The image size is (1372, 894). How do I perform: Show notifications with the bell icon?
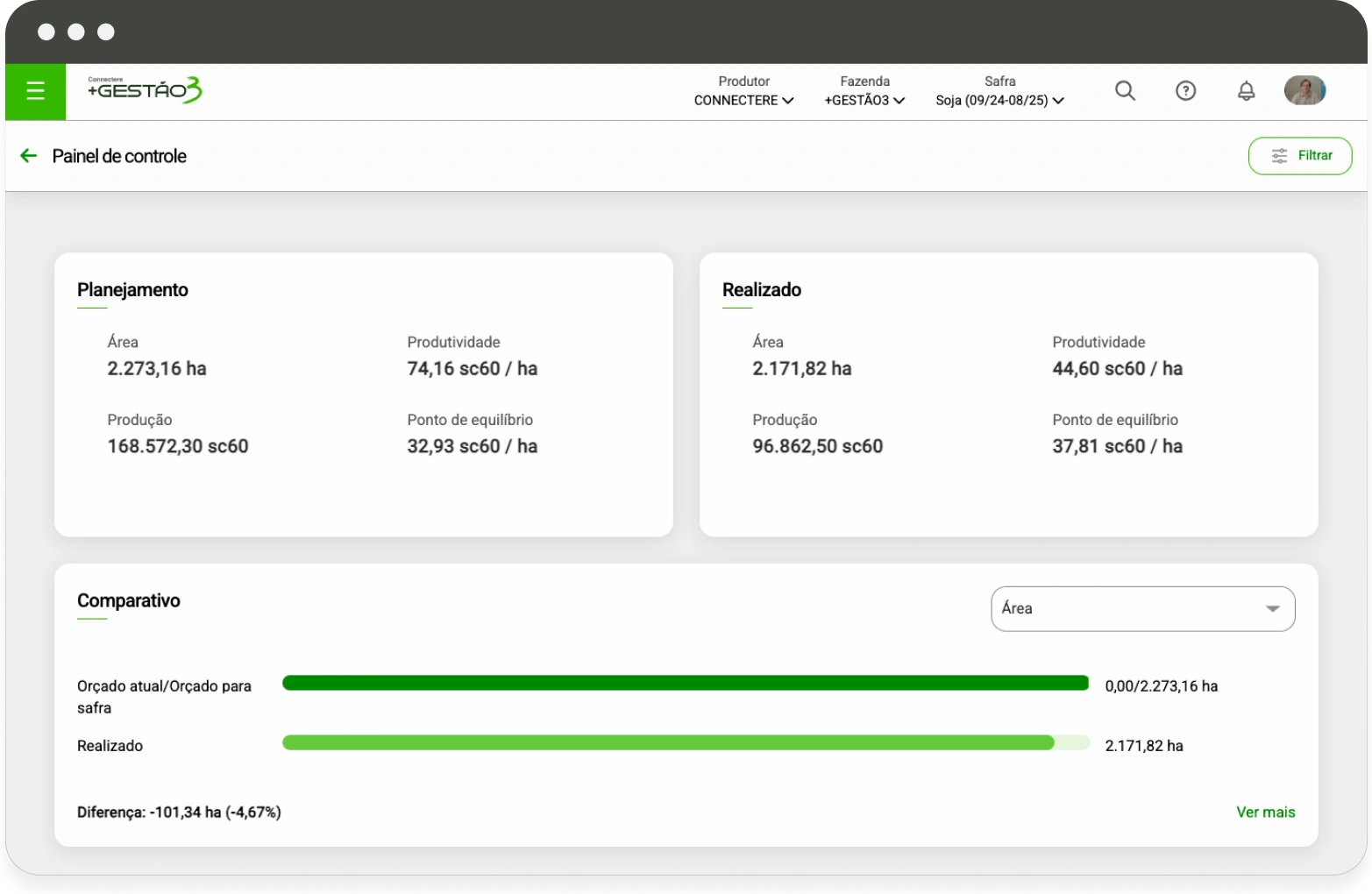(x=1246, y=91)
